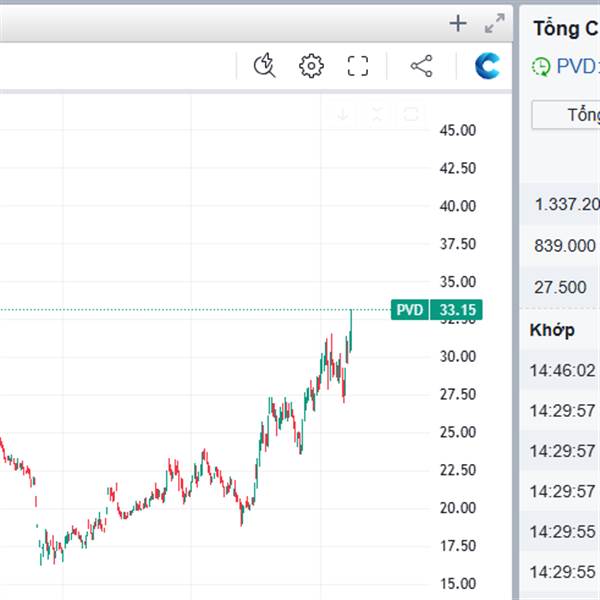The image size is (600, 600).
Task: Click the diagonal arrows expand icon
Action: [x=494, y=24]
